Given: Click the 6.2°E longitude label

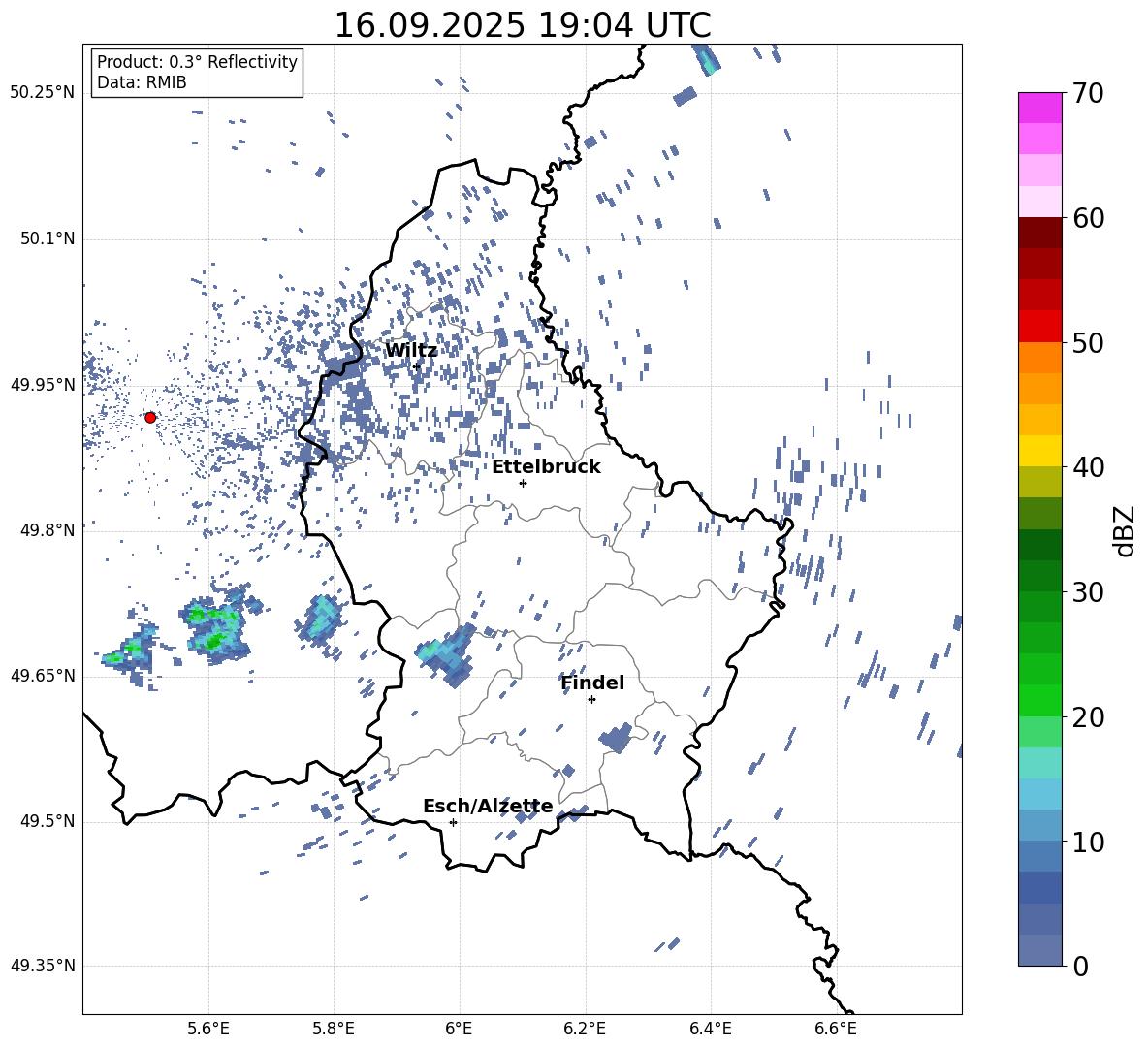Looking at the screenshot, I should click(585, 1029).
